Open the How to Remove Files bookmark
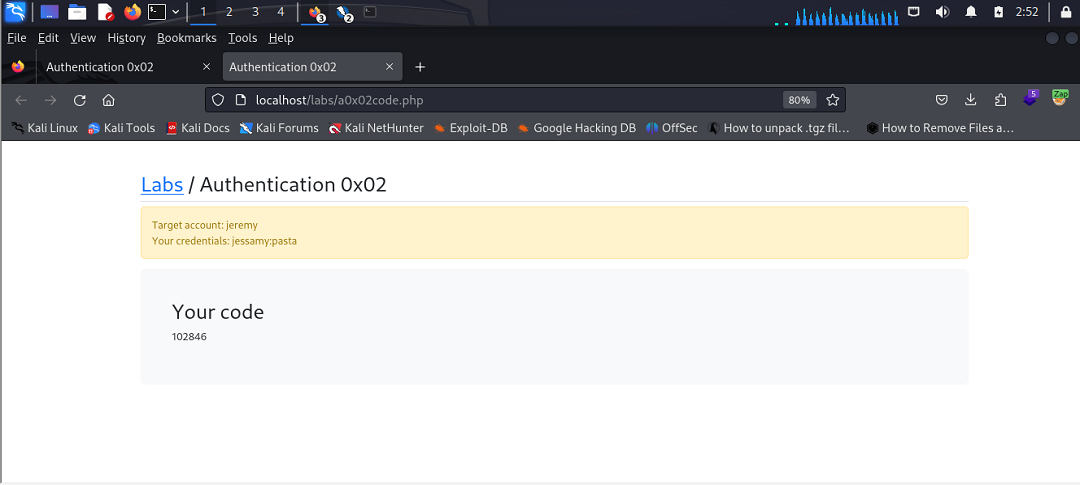 pos(940,127)
